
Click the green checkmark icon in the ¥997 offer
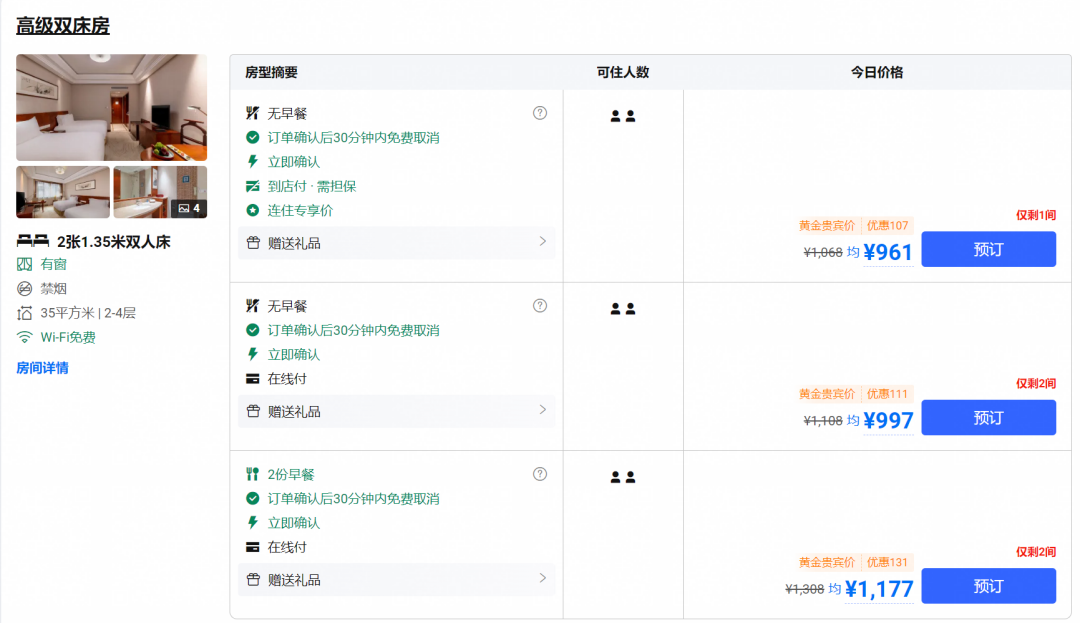(253, 330)
